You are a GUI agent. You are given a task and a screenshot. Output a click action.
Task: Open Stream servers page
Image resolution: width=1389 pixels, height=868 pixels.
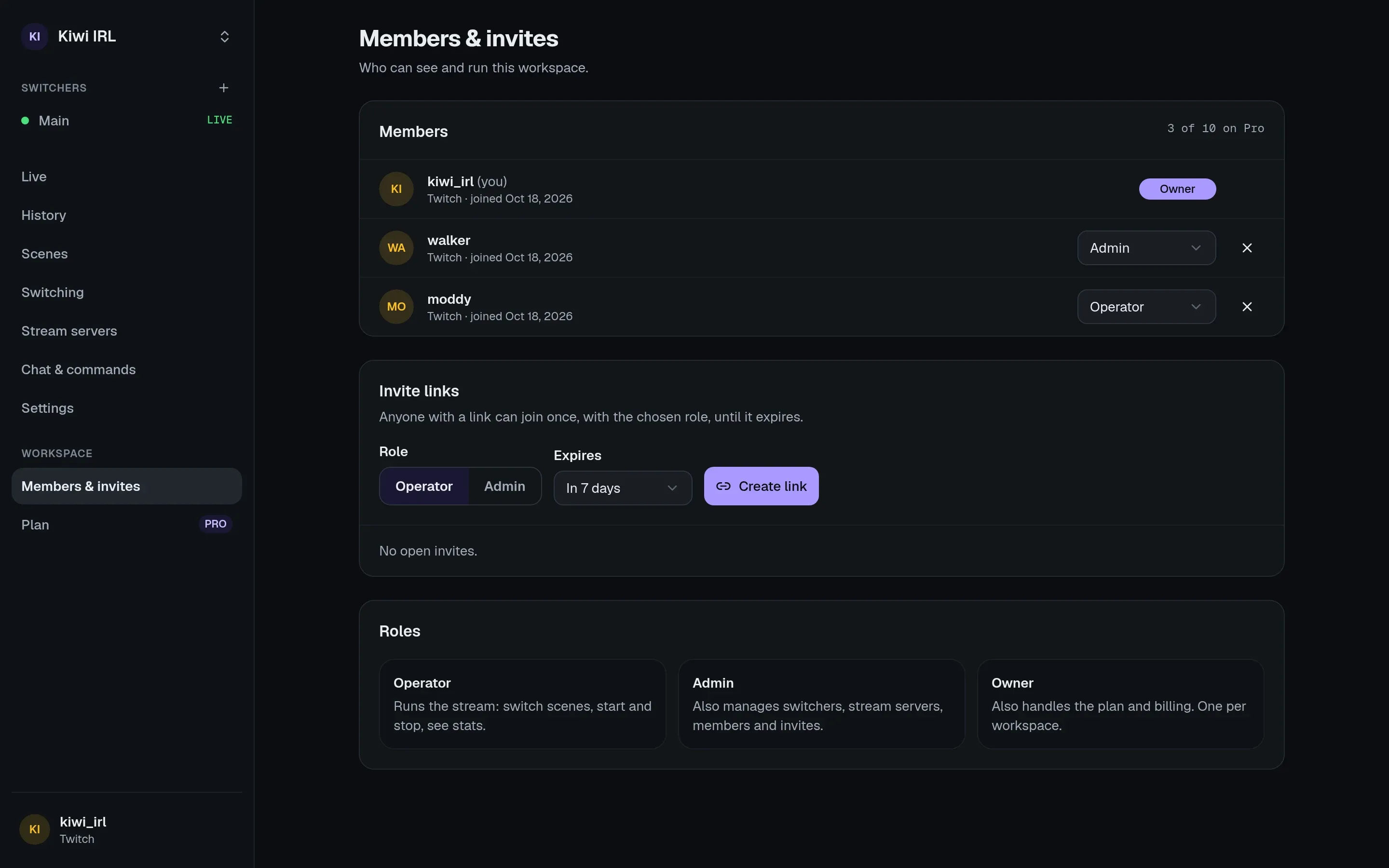pyautogui.click(x=127, y=331)
